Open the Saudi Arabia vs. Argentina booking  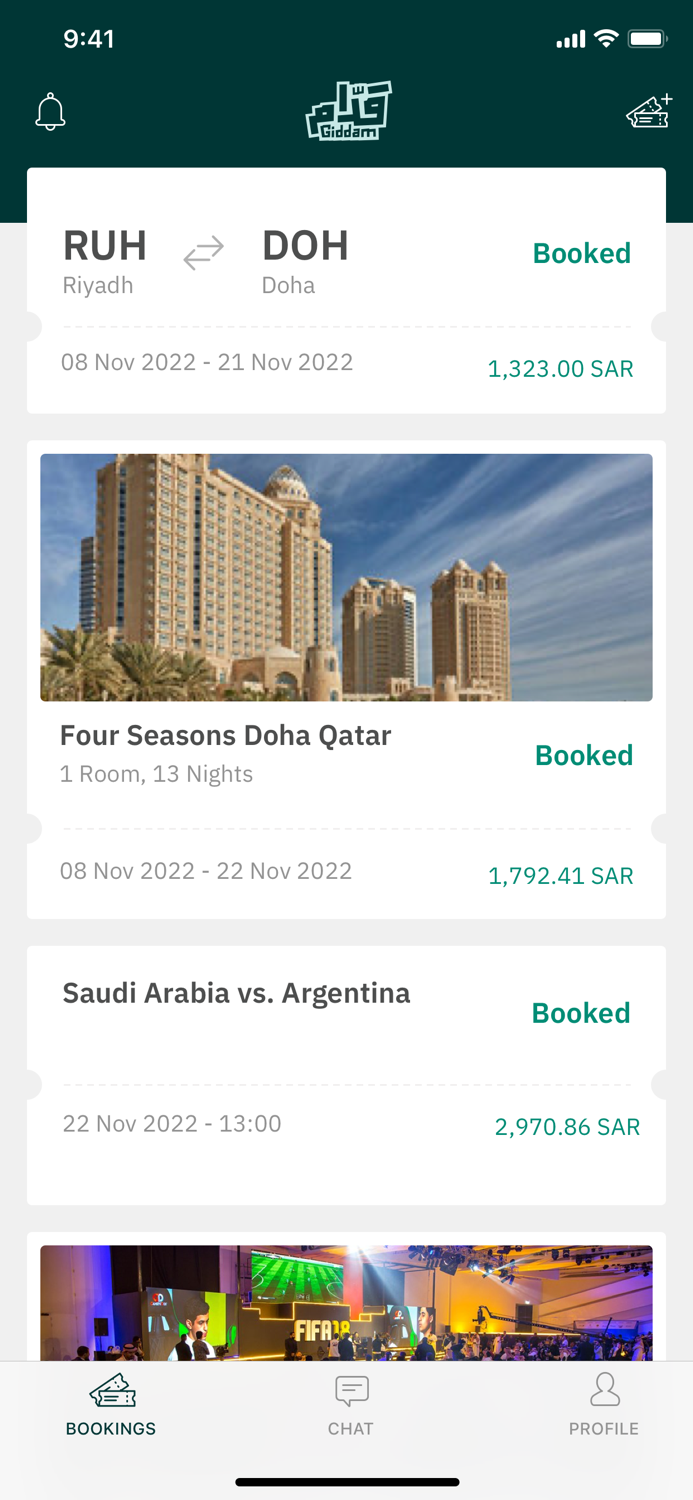click(236, 993)
